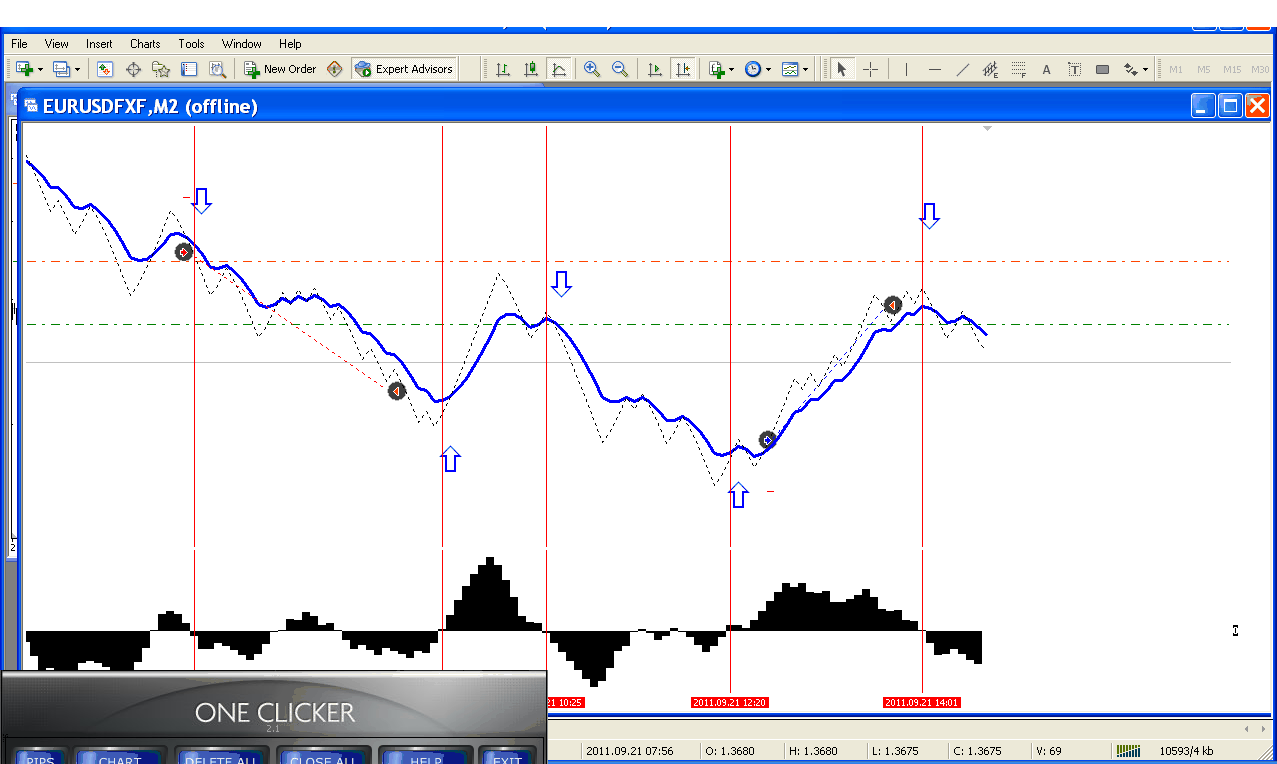Screen dimensions: 1277x764
Task: Select the Equidistant Channel tool
Action: coord(991,69)
